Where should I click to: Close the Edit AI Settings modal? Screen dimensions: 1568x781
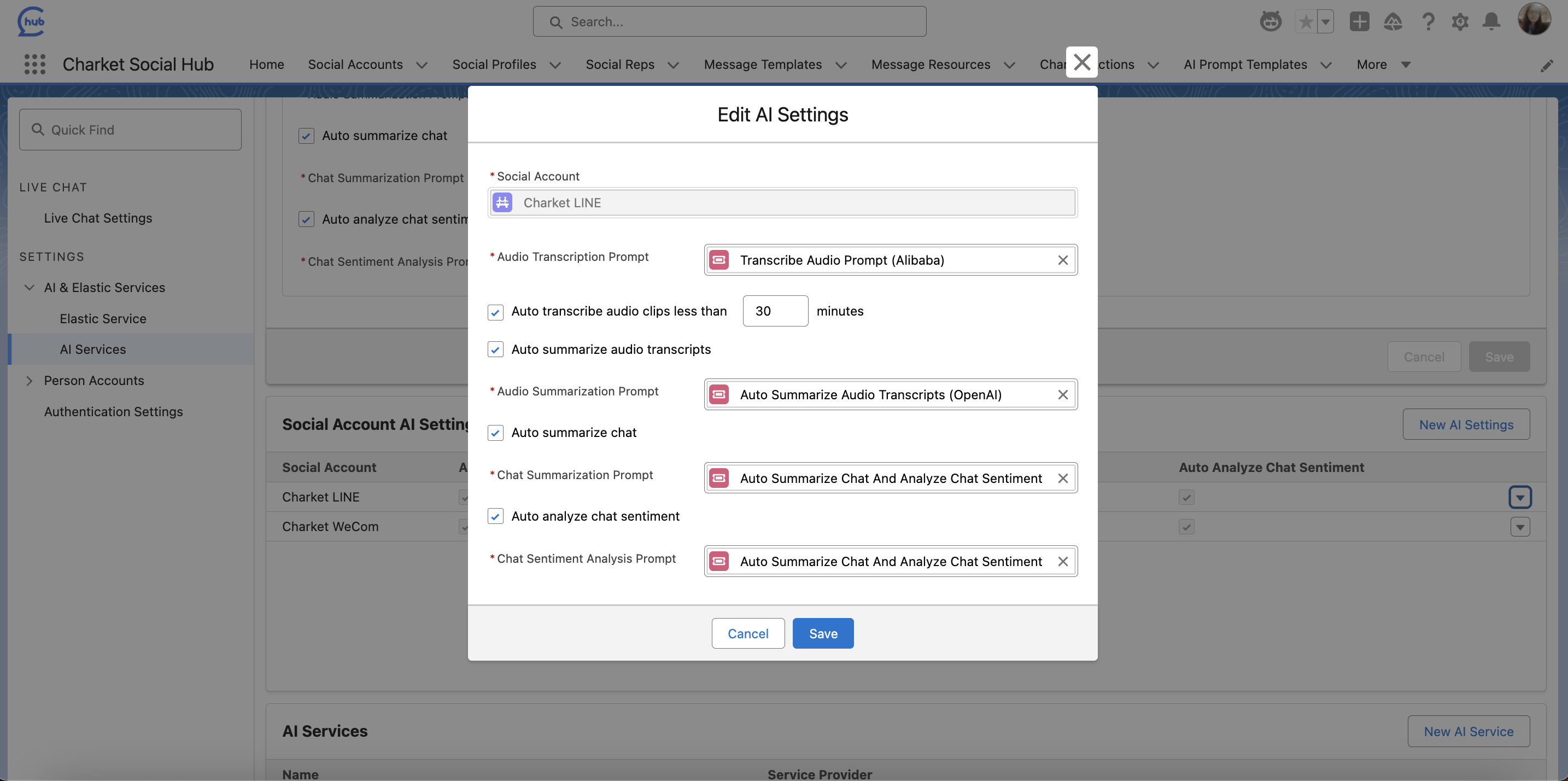pos(1081,62)
